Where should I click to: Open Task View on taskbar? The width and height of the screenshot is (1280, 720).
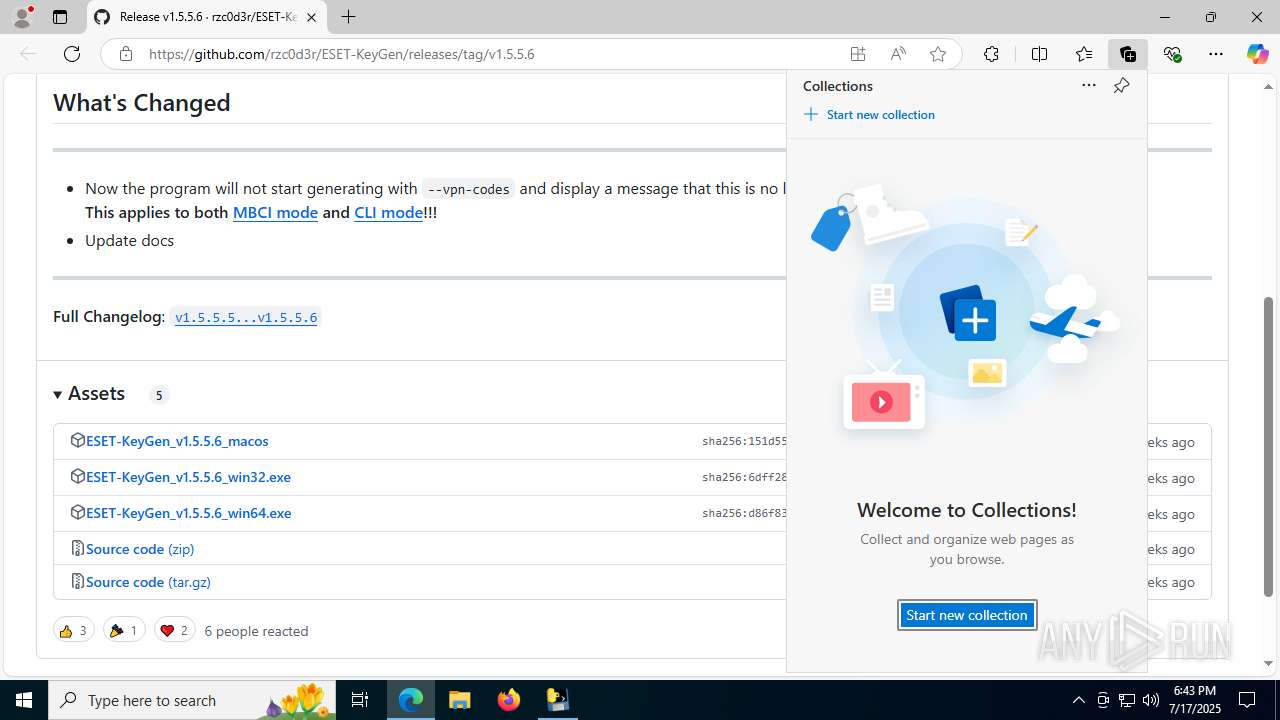coord(361,700)
